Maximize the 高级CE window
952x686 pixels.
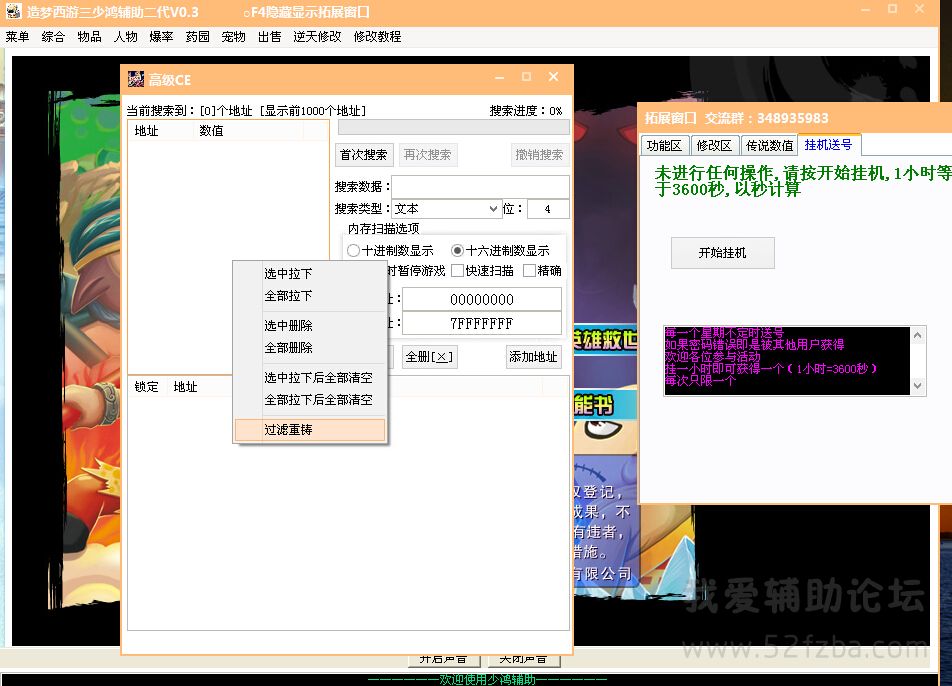526,77
